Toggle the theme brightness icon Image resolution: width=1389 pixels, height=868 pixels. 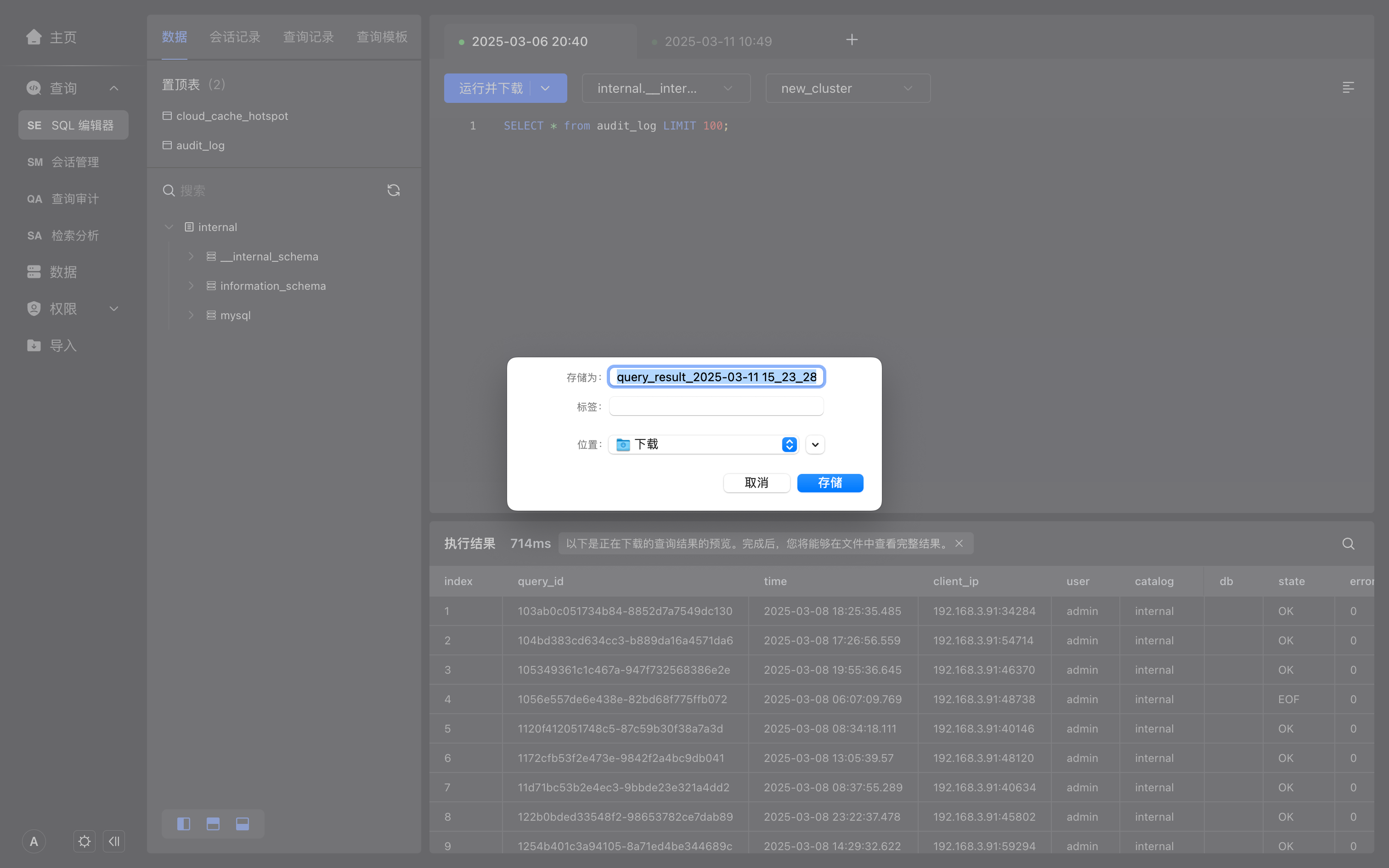pos(85,841)
